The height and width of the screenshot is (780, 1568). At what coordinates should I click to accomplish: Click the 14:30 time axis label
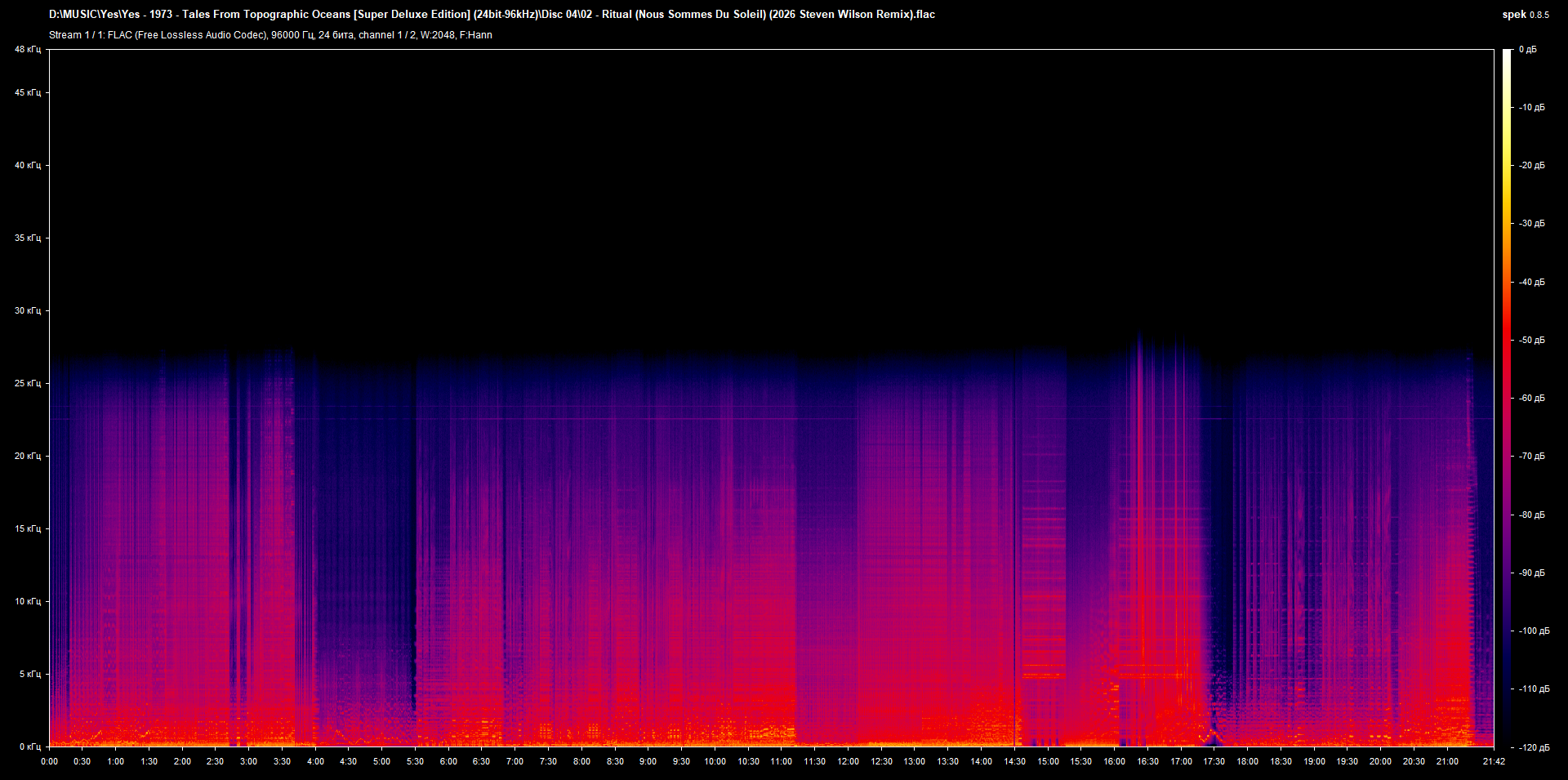pos(1015,761)
